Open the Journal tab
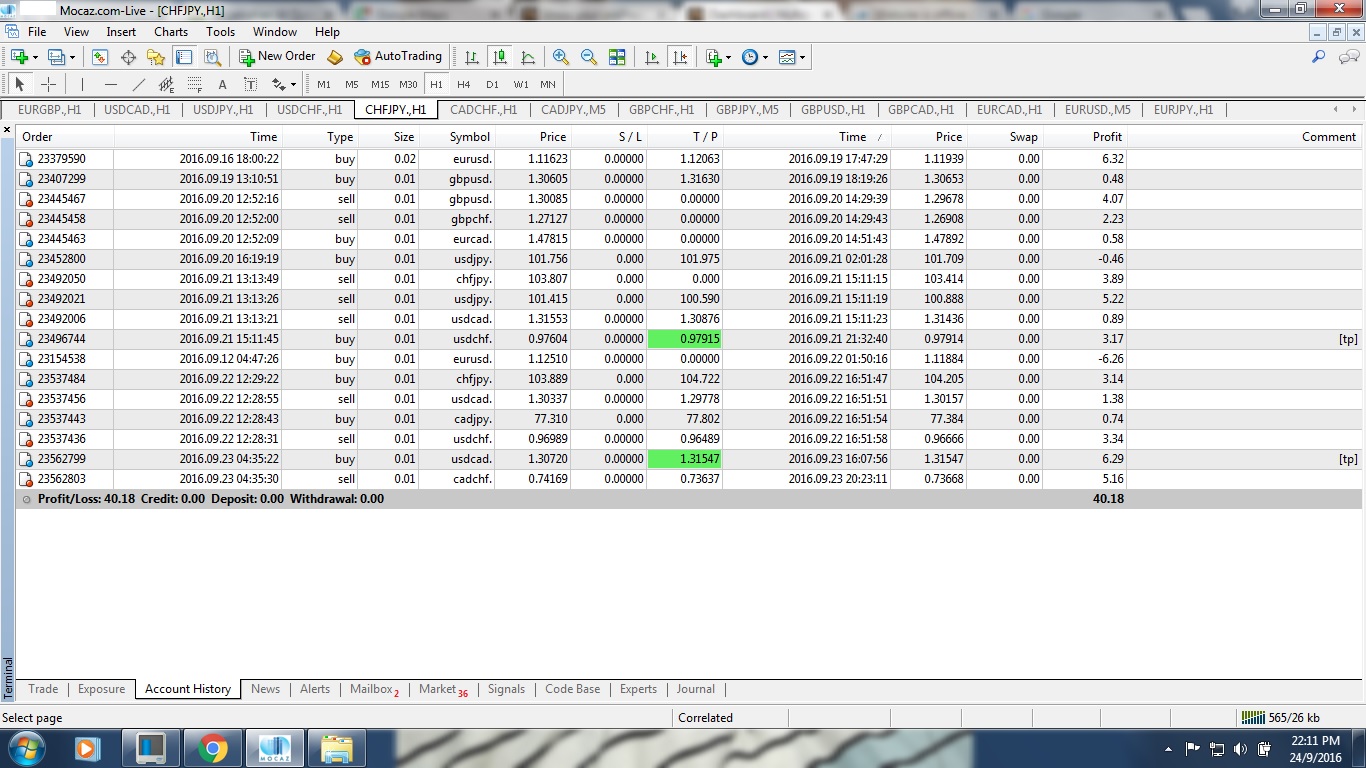This screenshot has width=1366, height=768. (696, 689)
